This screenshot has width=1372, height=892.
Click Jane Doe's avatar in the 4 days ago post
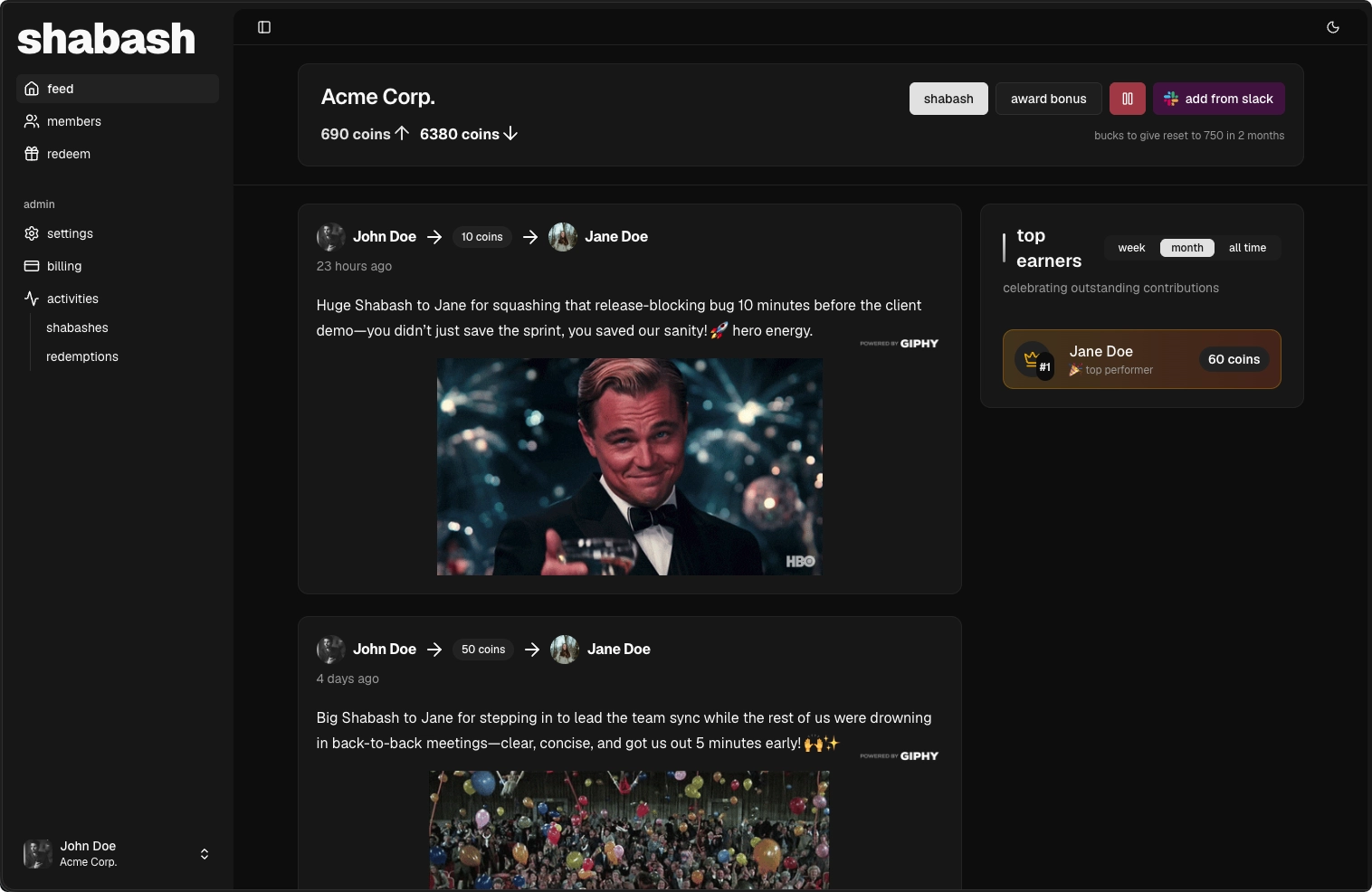[565, 650]
